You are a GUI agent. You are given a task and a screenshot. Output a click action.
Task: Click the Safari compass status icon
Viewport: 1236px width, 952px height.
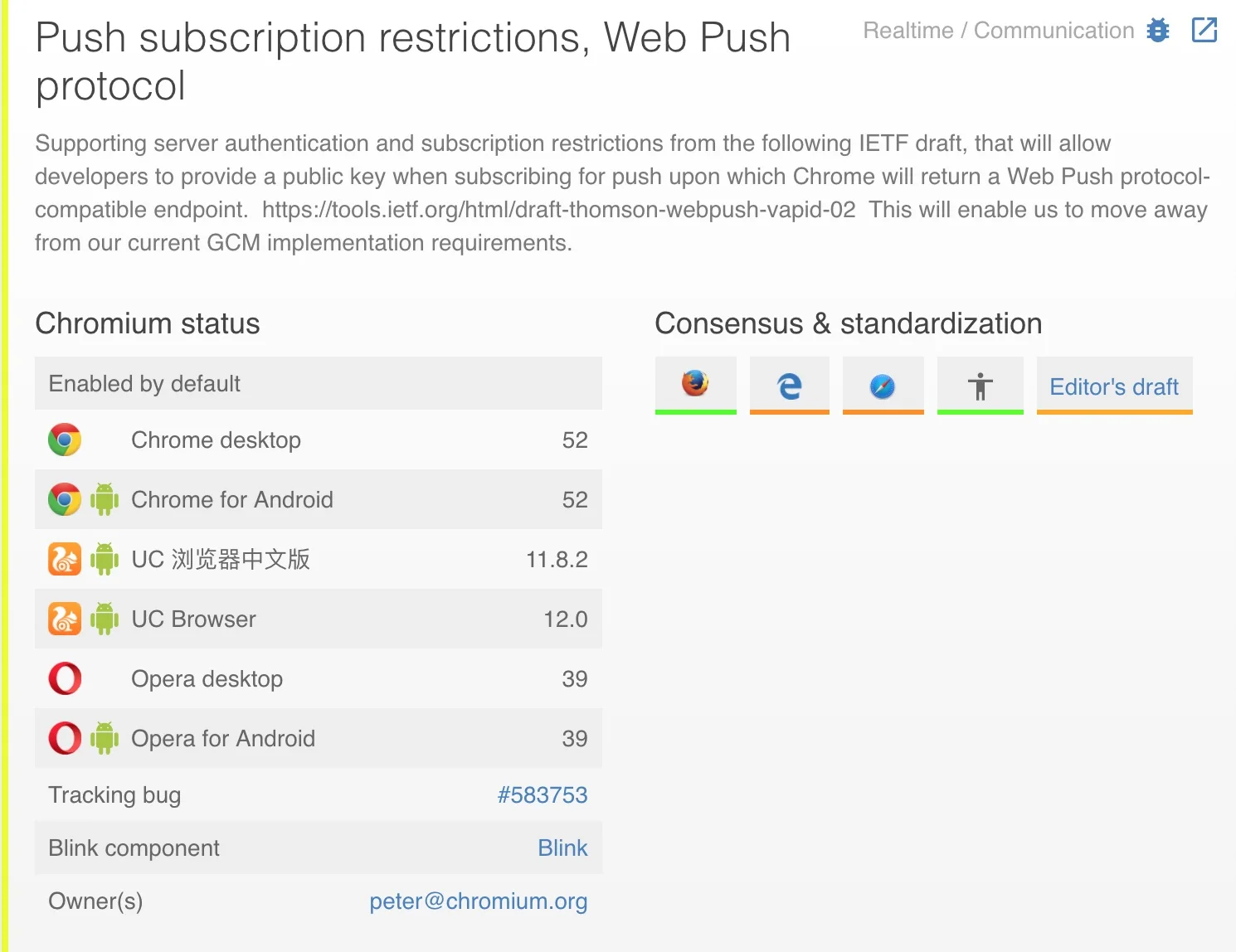[x=883, y=386]
